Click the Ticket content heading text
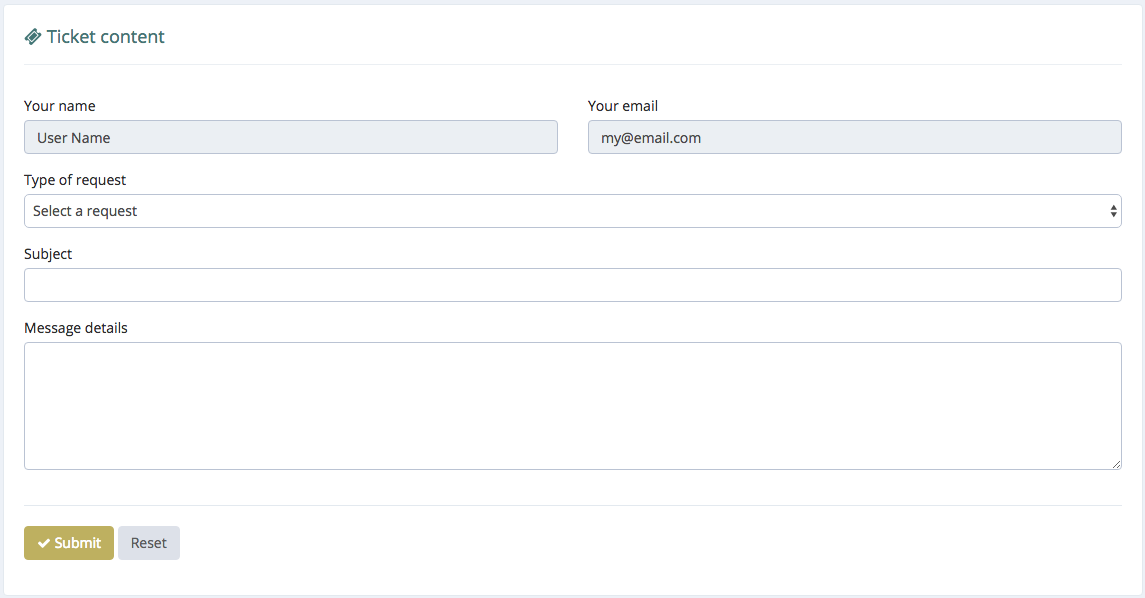The width and height of the screenshot is (1145, 598). click(105, 37)
